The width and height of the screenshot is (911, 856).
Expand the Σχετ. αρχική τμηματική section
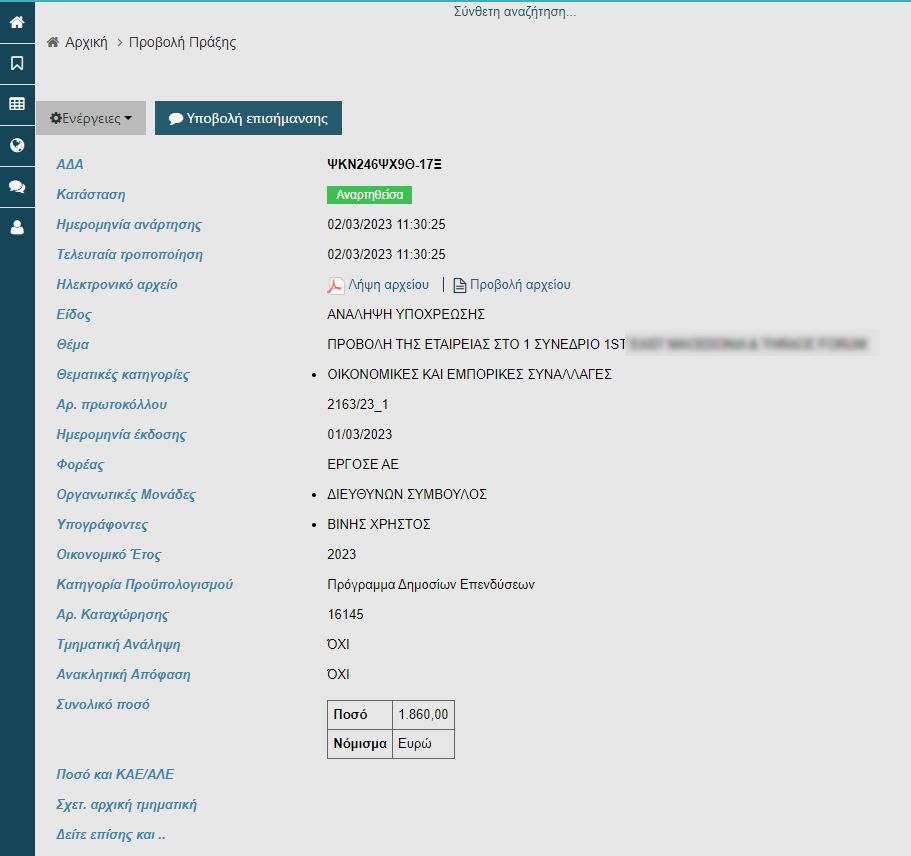click(x=127, y=804)
